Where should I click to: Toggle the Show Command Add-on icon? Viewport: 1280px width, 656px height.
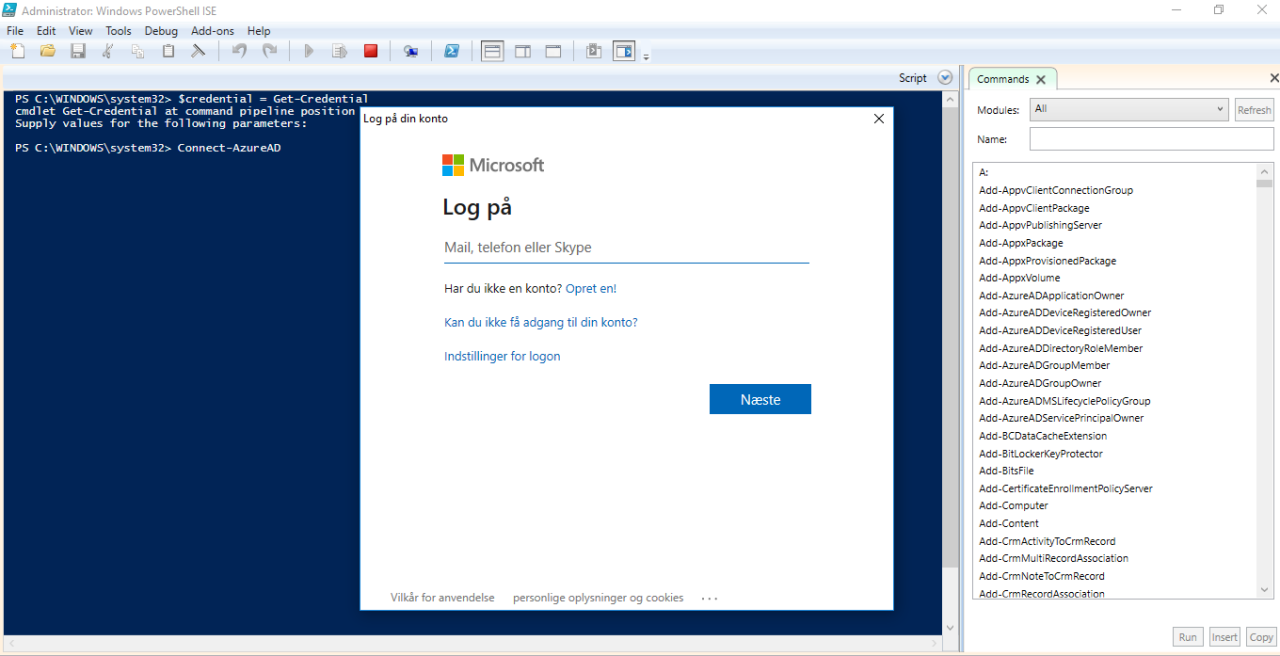tap(624, 51)
